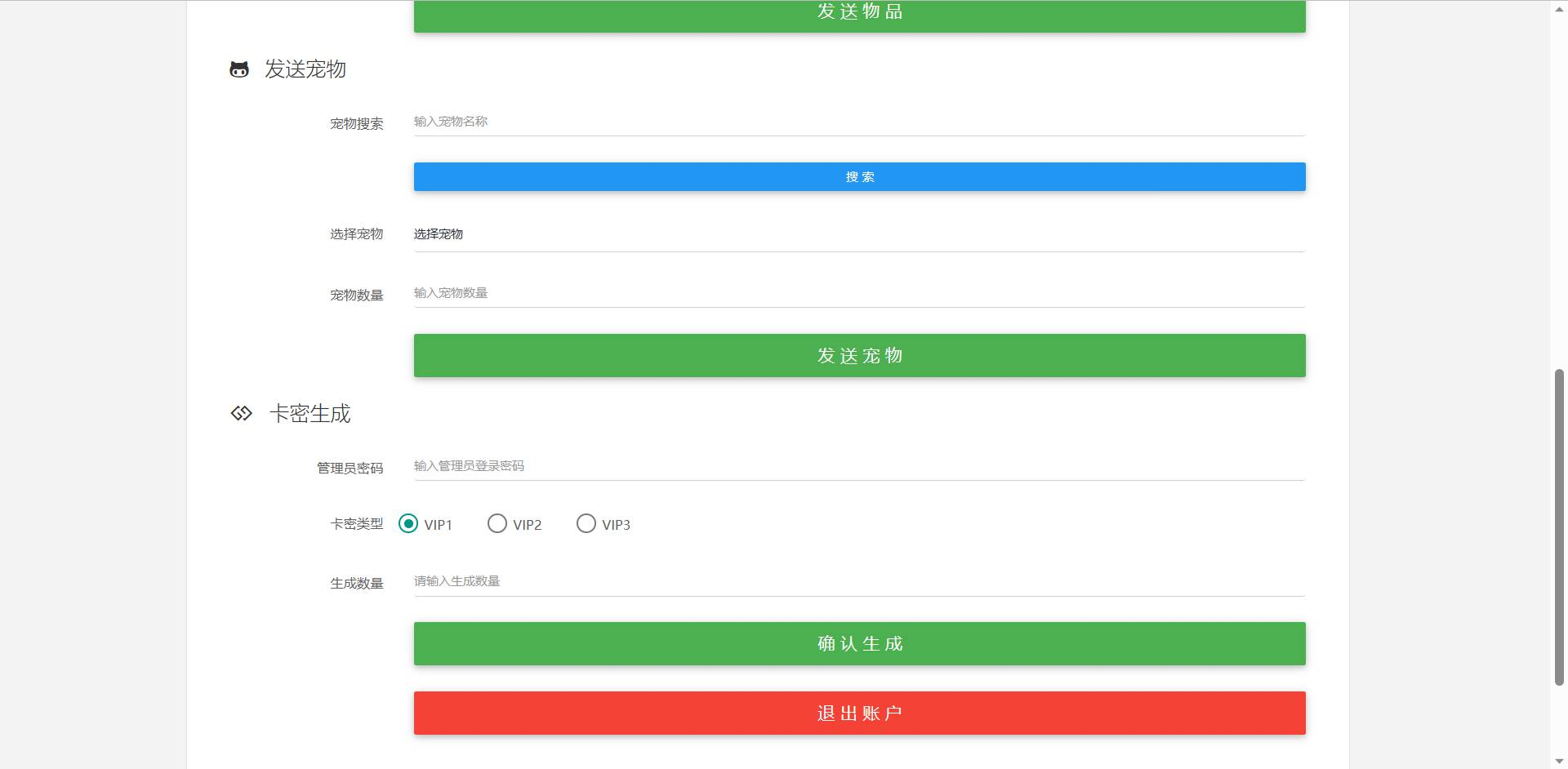Click the 卡密生成 section heading
This screenshot has height=769, width=1568.
pos(310,414)
